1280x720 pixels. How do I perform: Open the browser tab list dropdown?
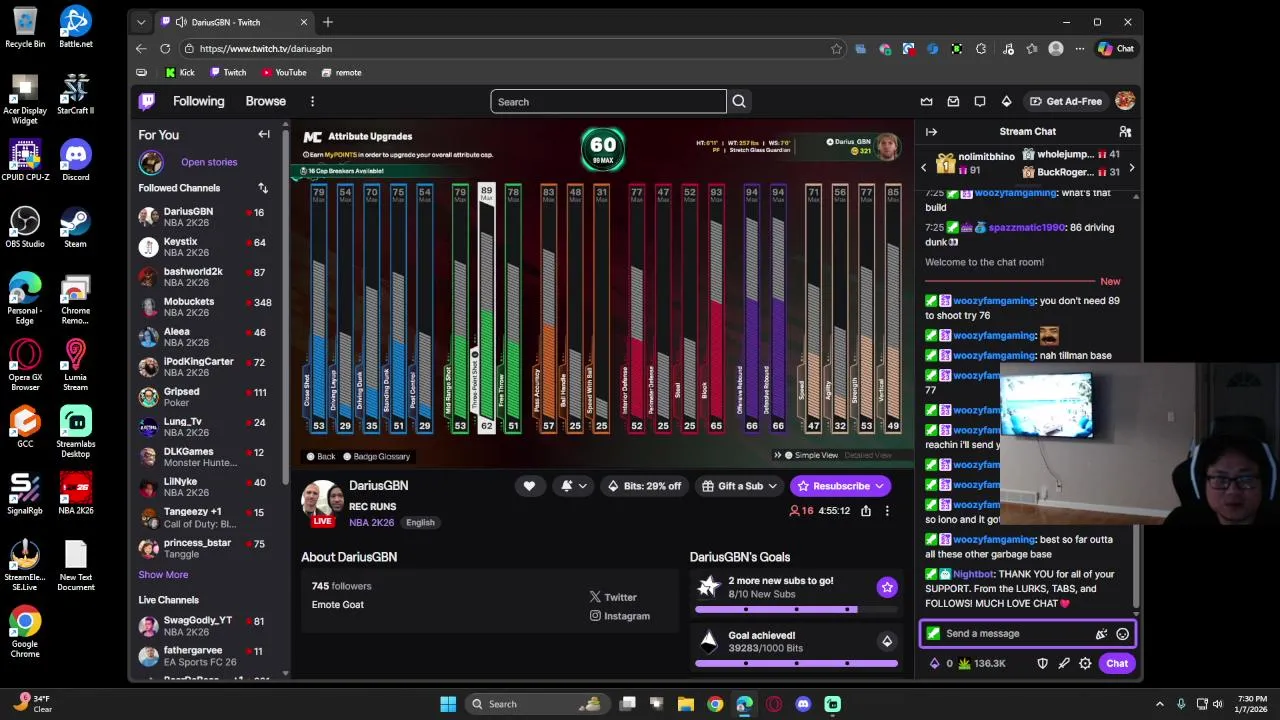point(141,22)
